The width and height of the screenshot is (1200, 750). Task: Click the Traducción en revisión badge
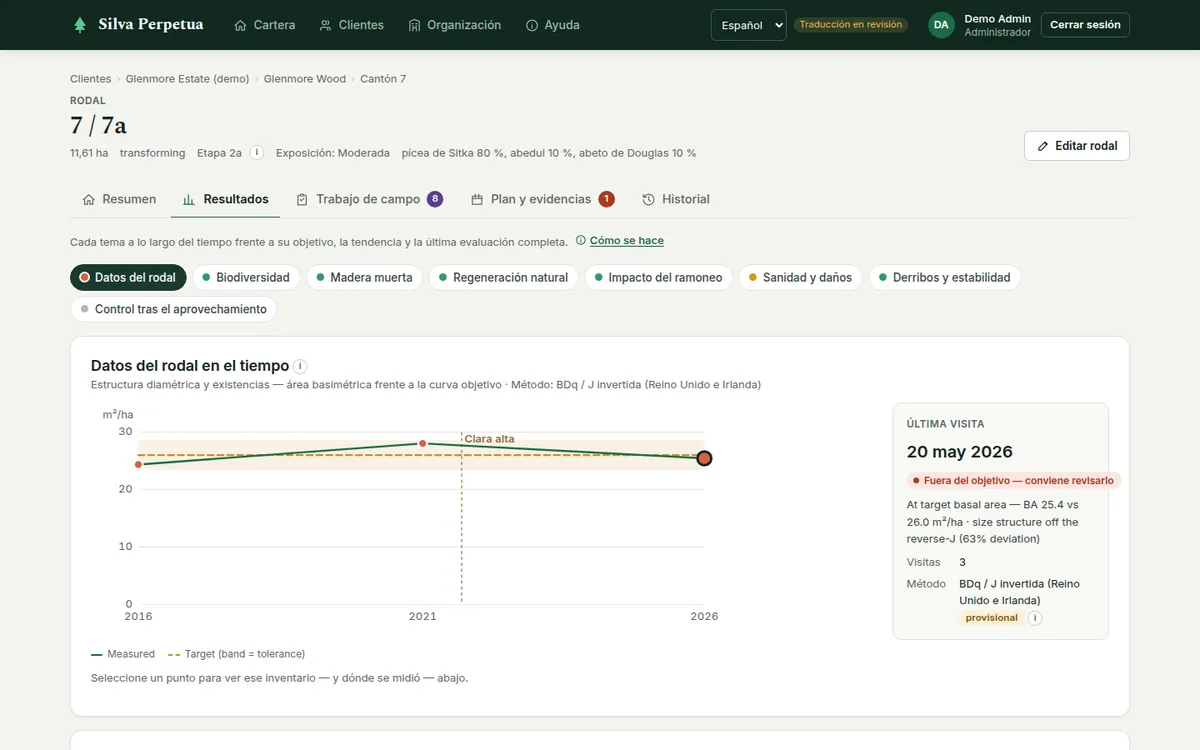click(851, 25)
